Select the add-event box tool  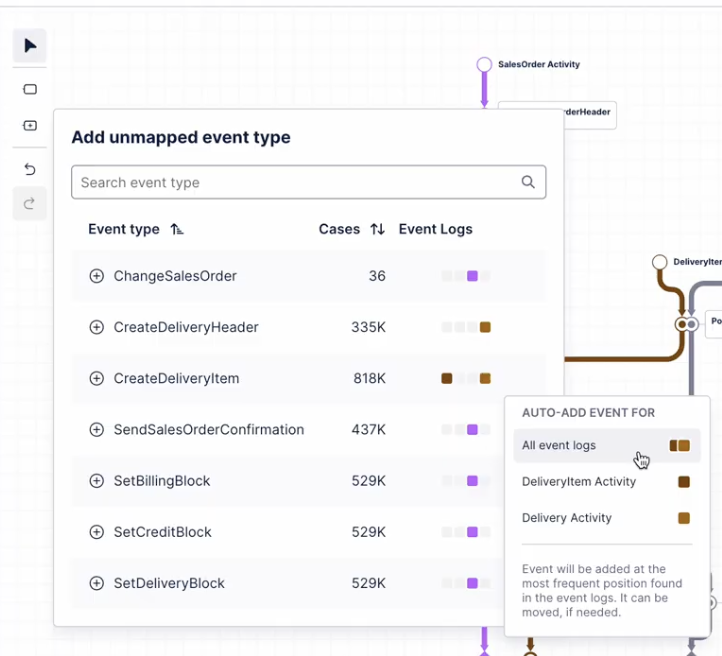(30, 125)
